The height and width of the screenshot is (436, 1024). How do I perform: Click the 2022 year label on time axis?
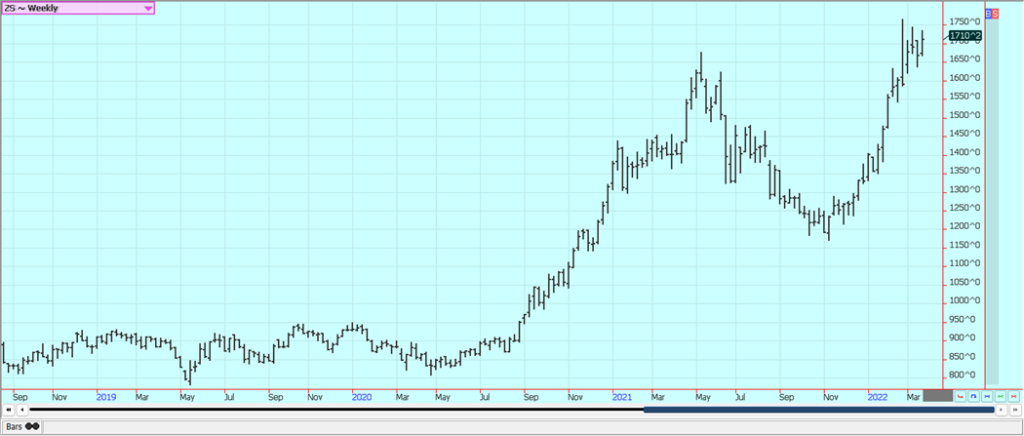(877, 396)
